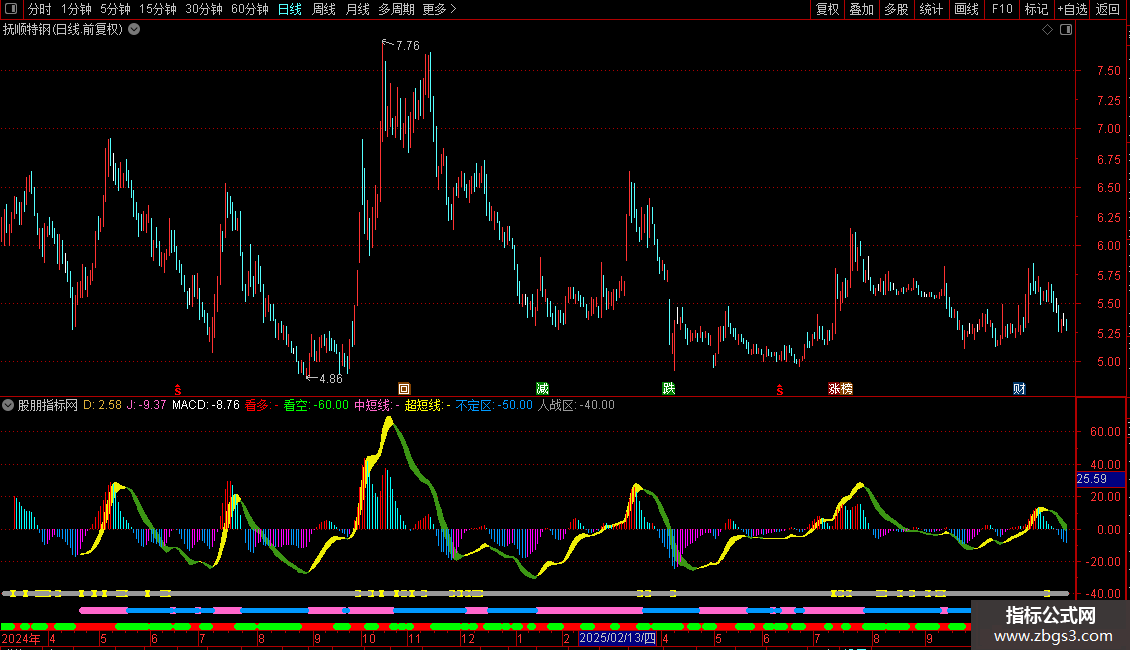The width and height of the screenshot is (1130, 650).
Task: Click the 7.76 high price label
Action: pyautogui.click(x=407, y=45)
